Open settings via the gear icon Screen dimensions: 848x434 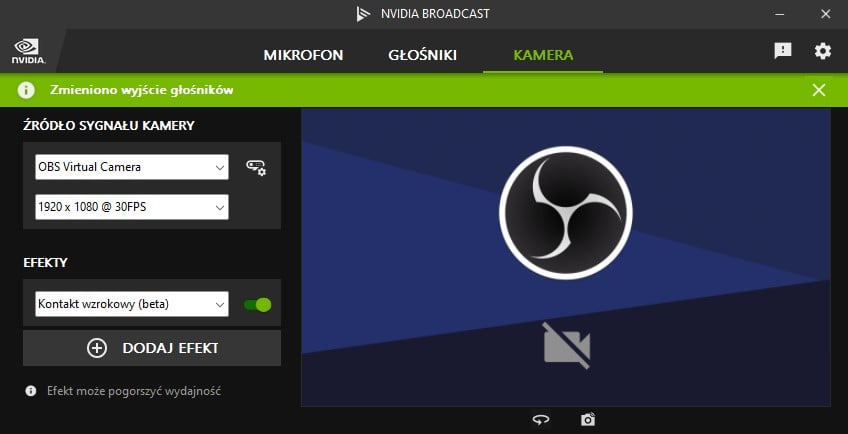pyautogui.click(x=823, y=51)
